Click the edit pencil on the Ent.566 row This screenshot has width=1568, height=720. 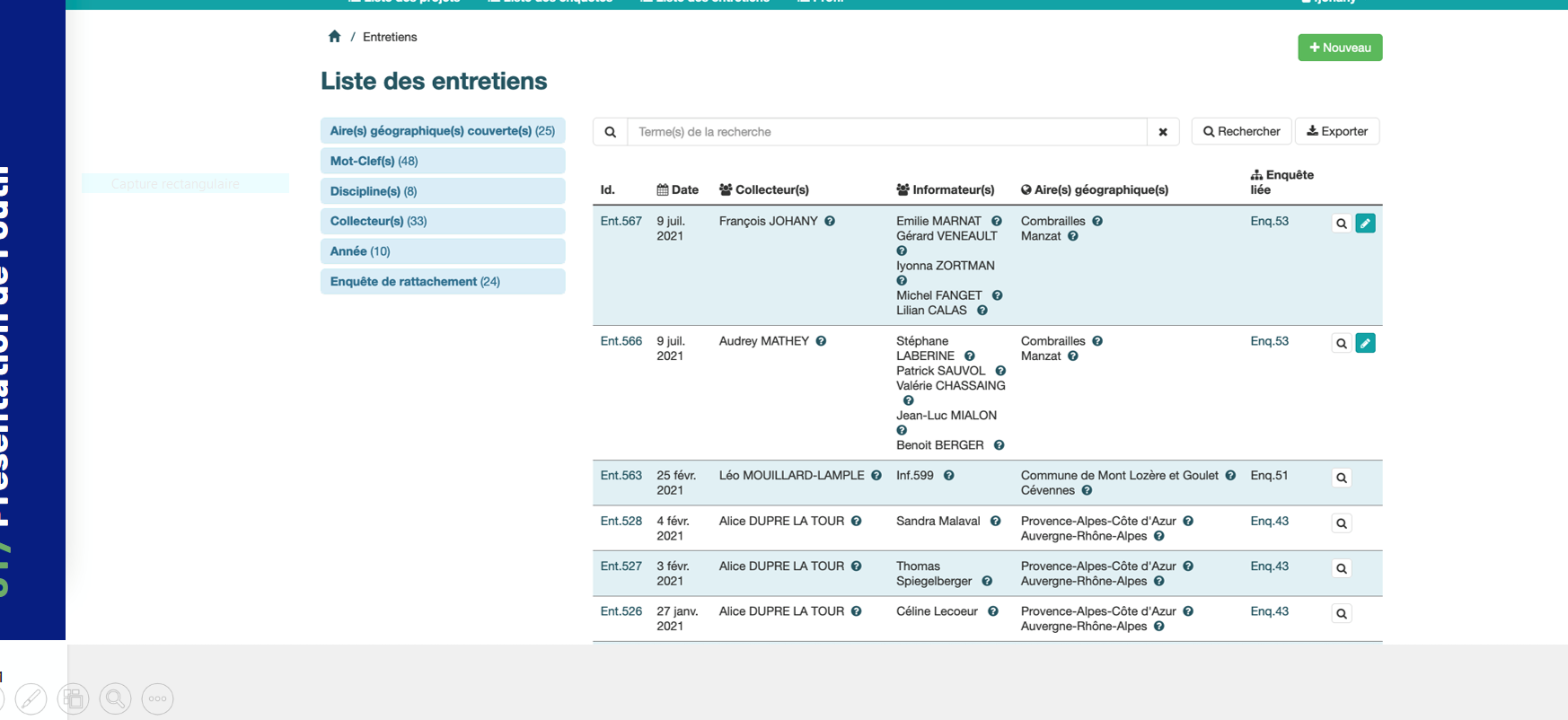click(x=1365, y=343)
